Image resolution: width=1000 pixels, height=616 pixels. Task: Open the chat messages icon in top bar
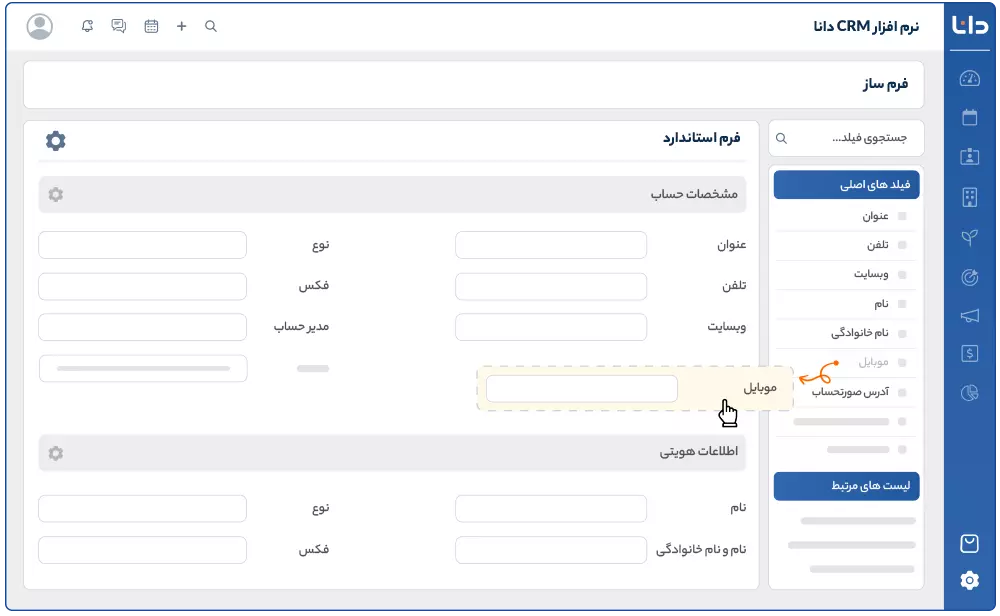pyautogui.click(x=117, y=26)
